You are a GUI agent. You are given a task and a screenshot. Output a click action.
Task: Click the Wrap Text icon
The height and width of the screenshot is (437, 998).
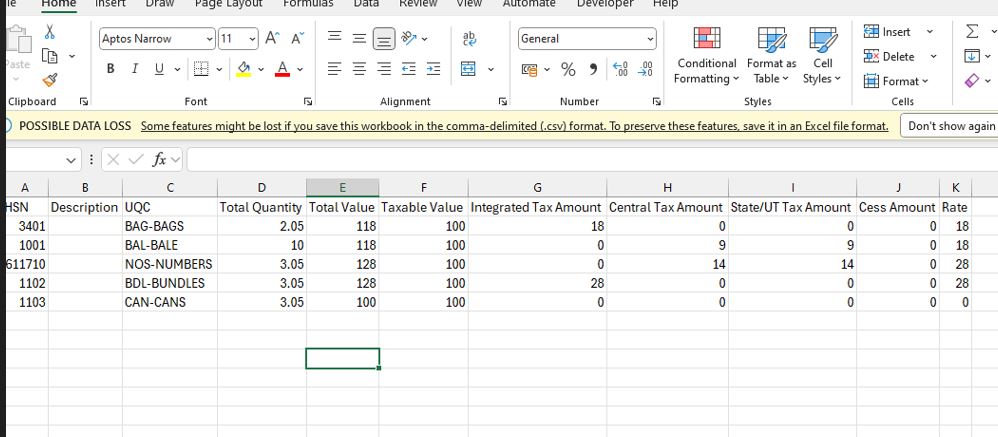pyautogui.click(x=469, y=38)
